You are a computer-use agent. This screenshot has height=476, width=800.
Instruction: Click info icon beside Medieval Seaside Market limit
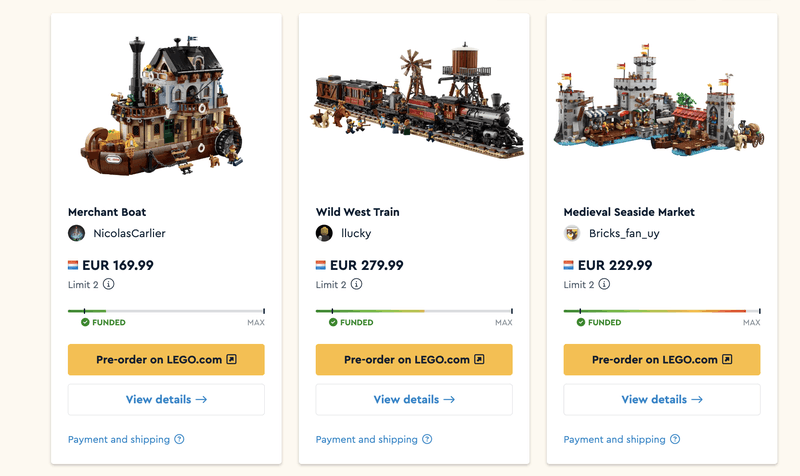(x=605, y=284)
